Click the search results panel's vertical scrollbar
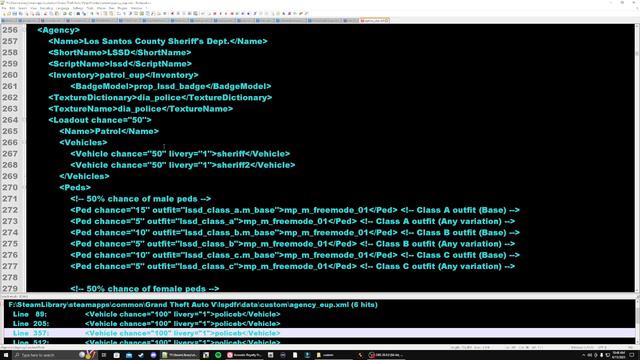640x360 pixels. pos(637,322)
